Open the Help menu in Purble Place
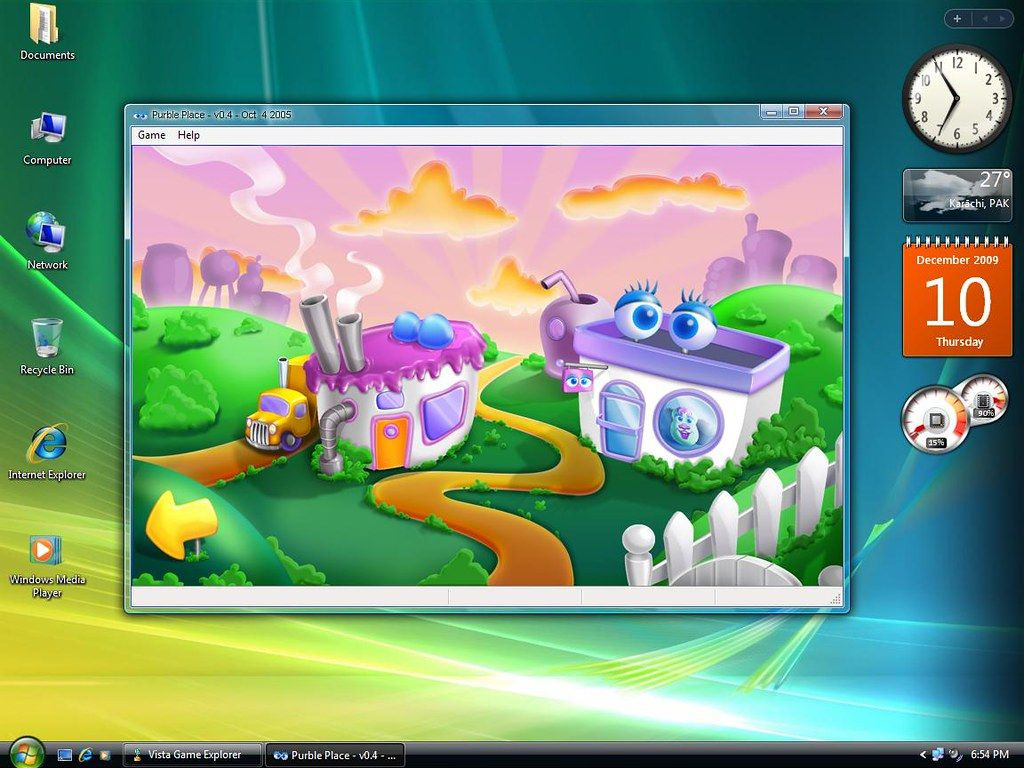 189,135
